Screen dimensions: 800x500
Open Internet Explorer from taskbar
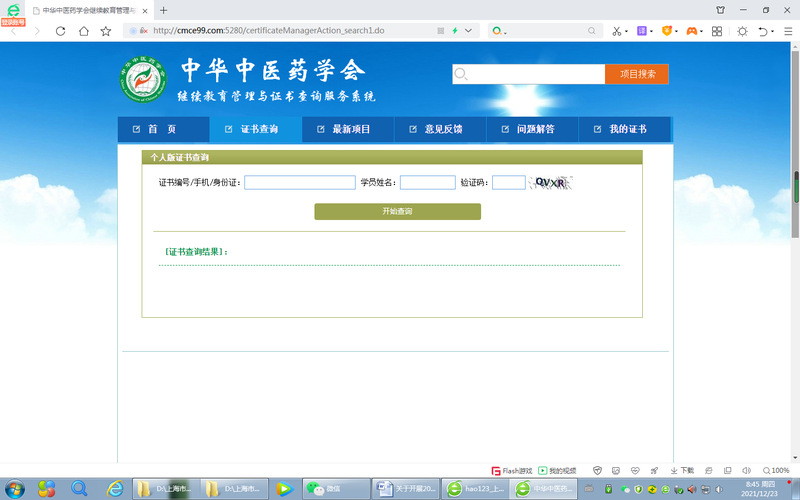click(x=115, y=489)
